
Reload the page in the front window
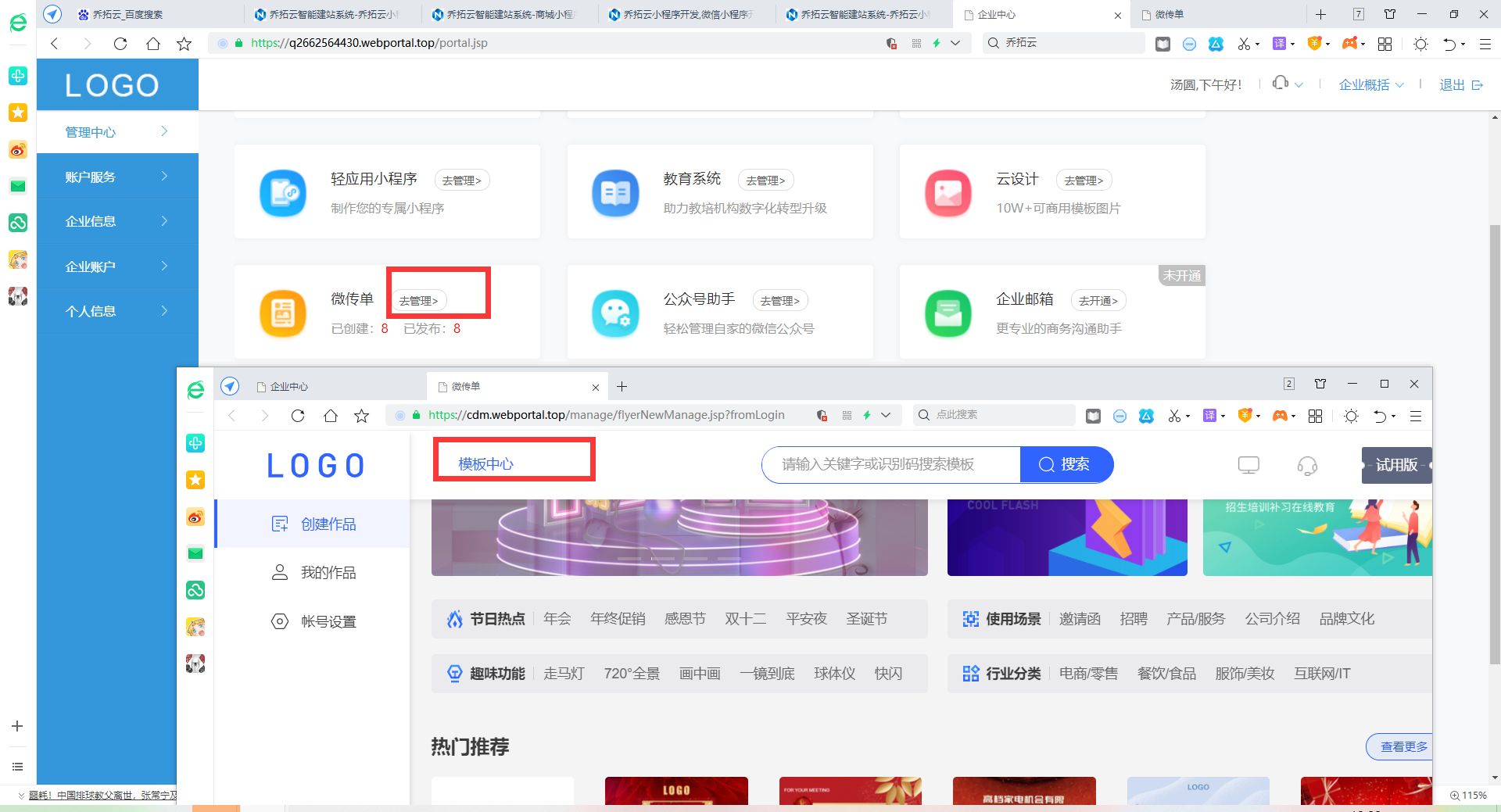pos(298,416)
